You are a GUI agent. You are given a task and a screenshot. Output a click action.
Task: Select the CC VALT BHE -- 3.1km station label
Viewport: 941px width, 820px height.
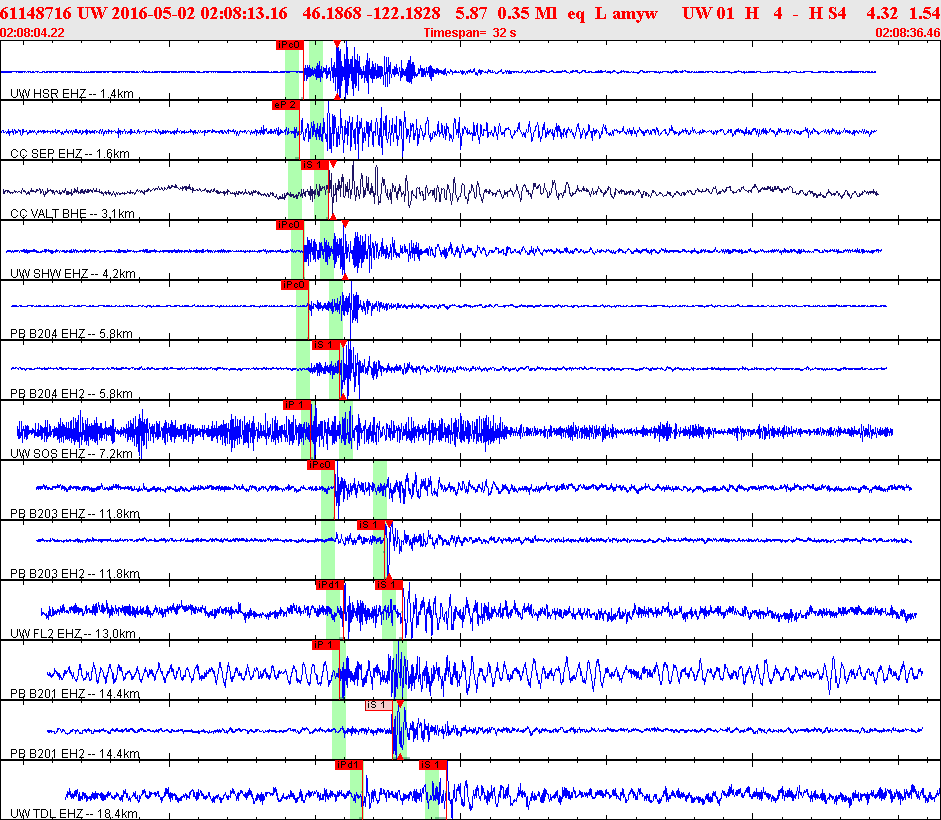pyautogui.click(x=72, y=214)
